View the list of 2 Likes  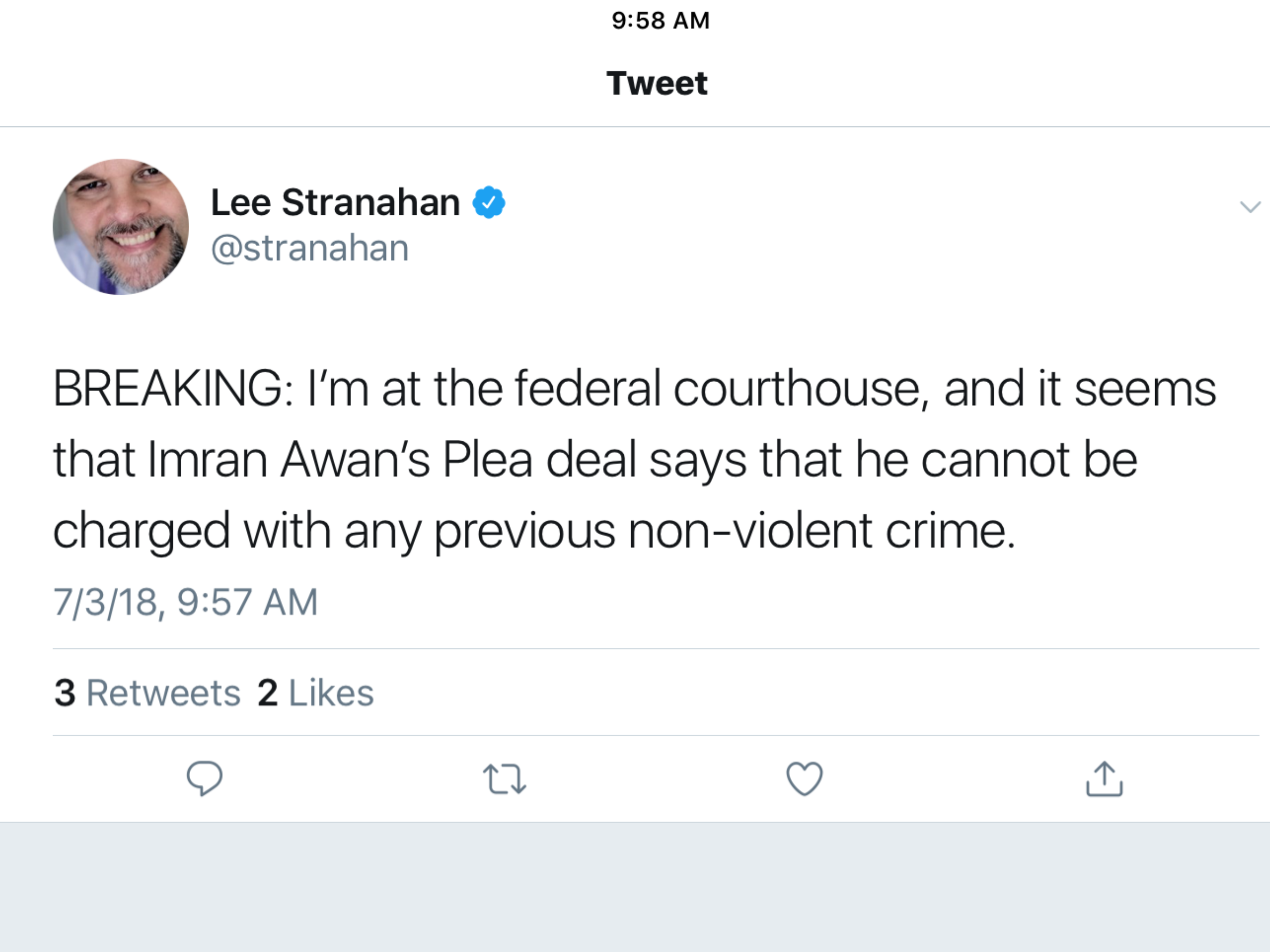(x=316, y=693)
